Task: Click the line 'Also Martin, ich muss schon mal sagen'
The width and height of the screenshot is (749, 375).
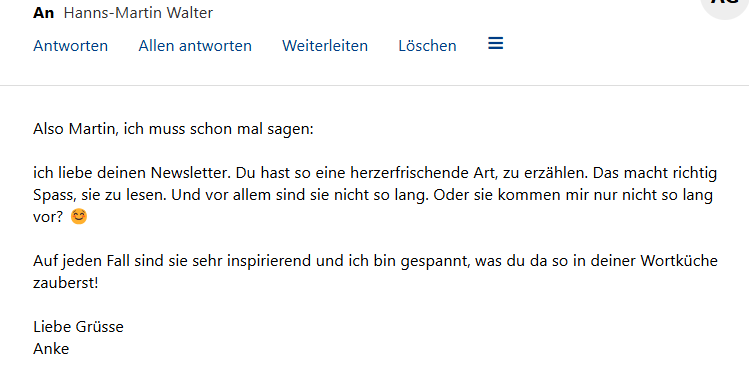Action: [x=173, y=129]
